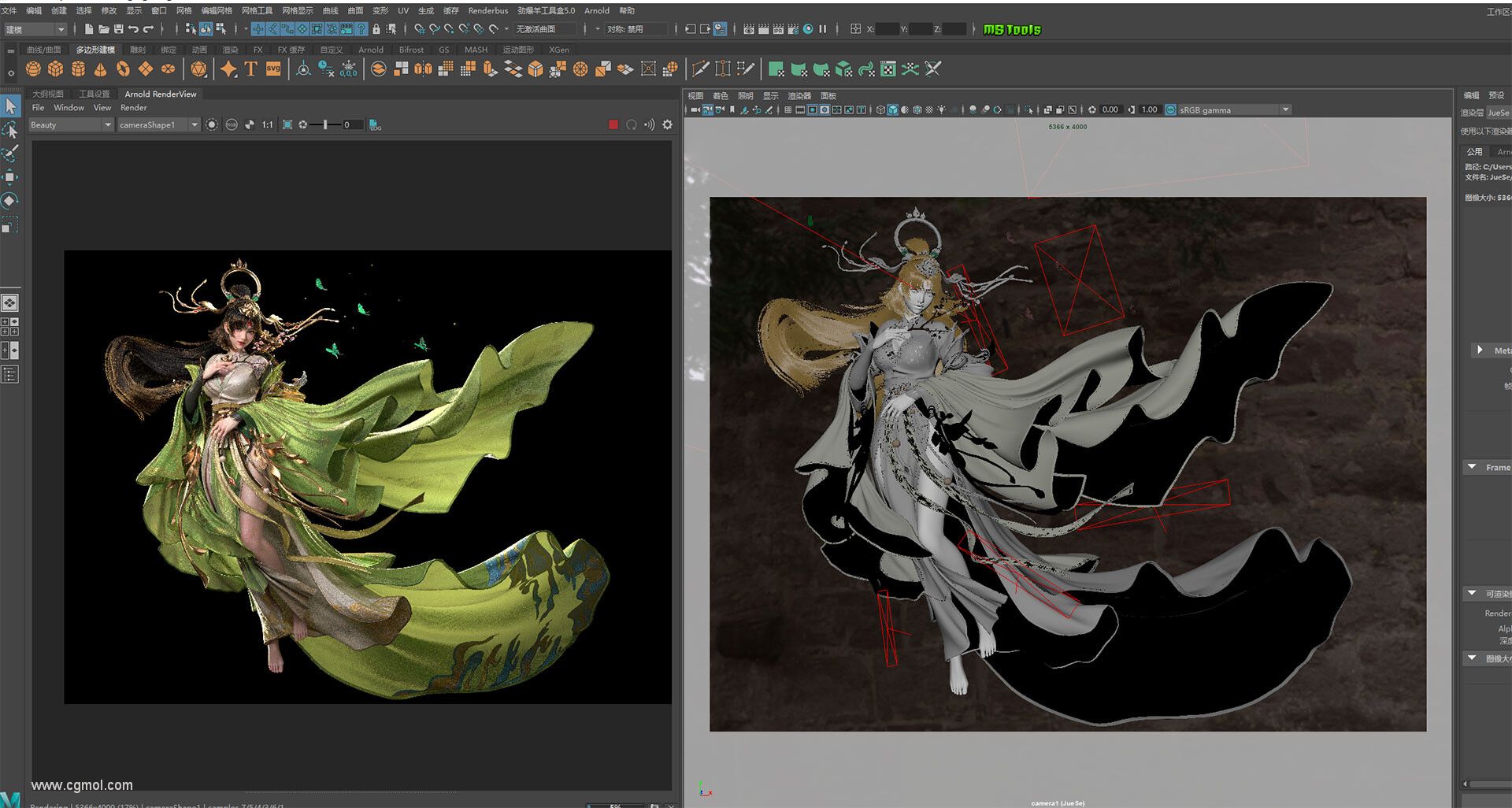Open the Arnold menu in menu bar
Image resolution: width=1512 pixels, height=808 pixels.
(596, 10)
